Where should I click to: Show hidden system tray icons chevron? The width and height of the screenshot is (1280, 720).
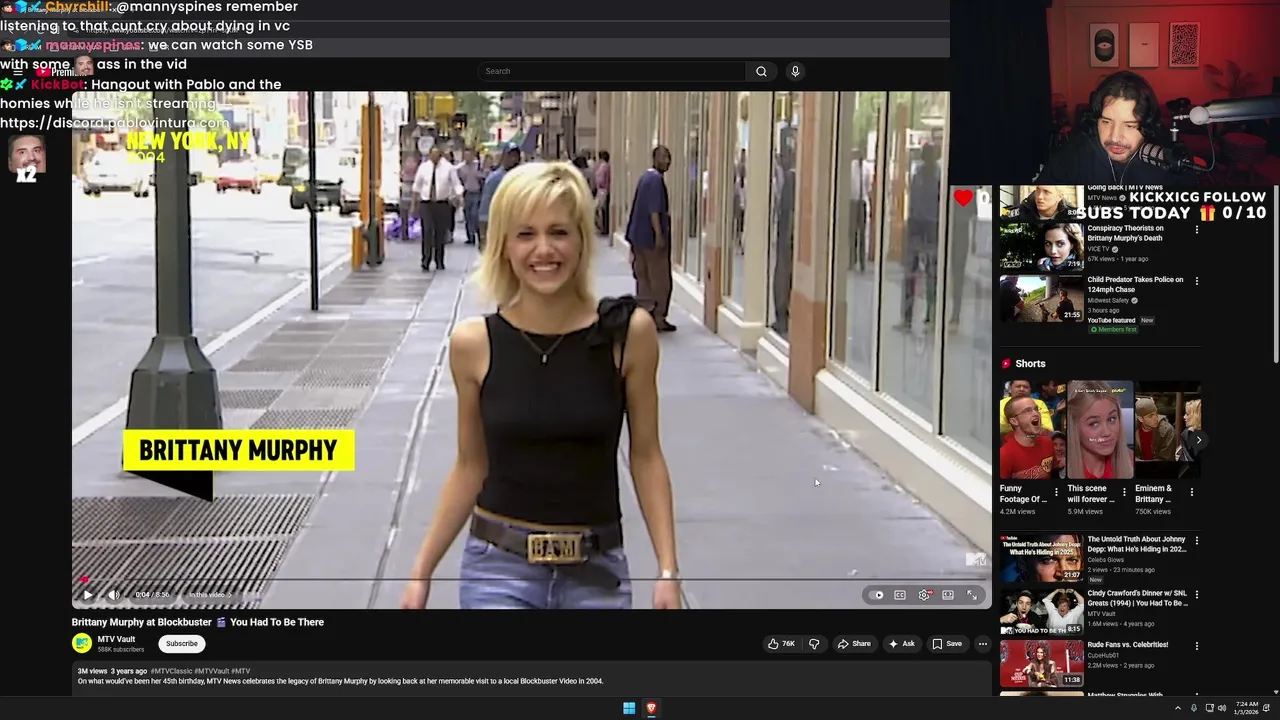tap(1177, 708)
